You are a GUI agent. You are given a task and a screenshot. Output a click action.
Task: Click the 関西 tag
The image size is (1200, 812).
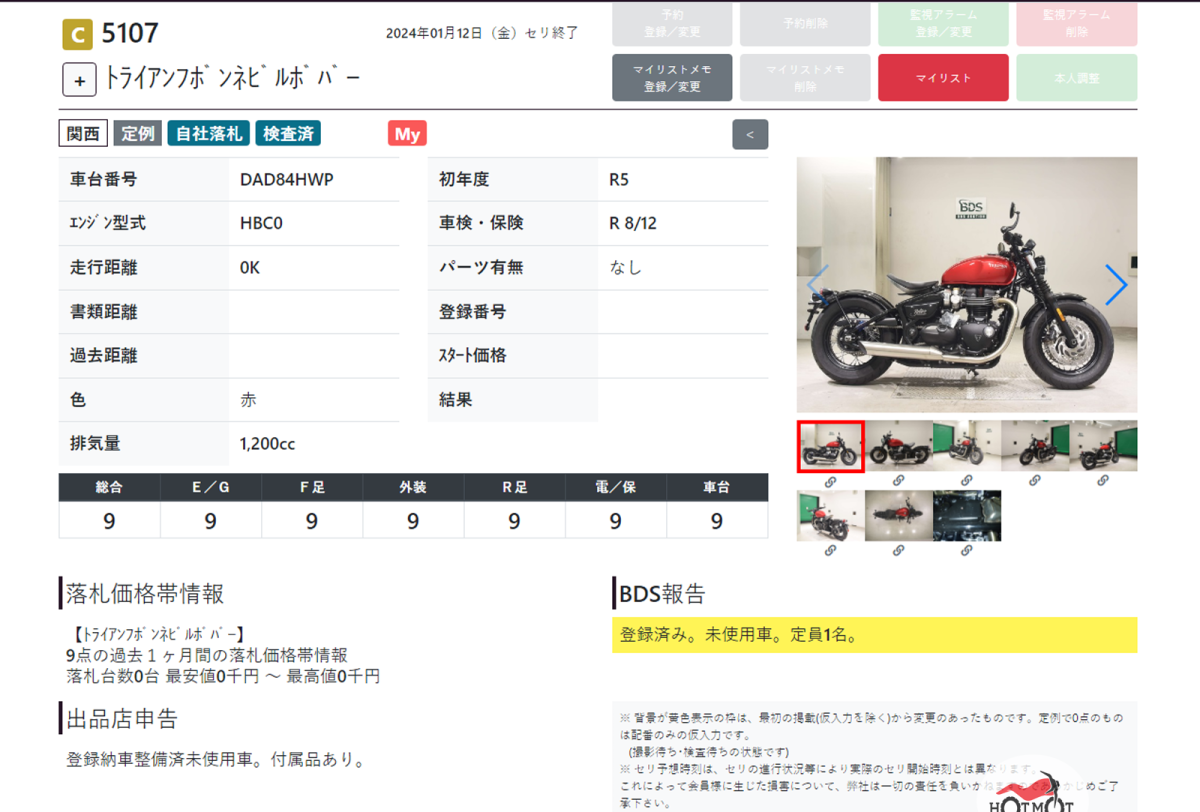[83, 134]
